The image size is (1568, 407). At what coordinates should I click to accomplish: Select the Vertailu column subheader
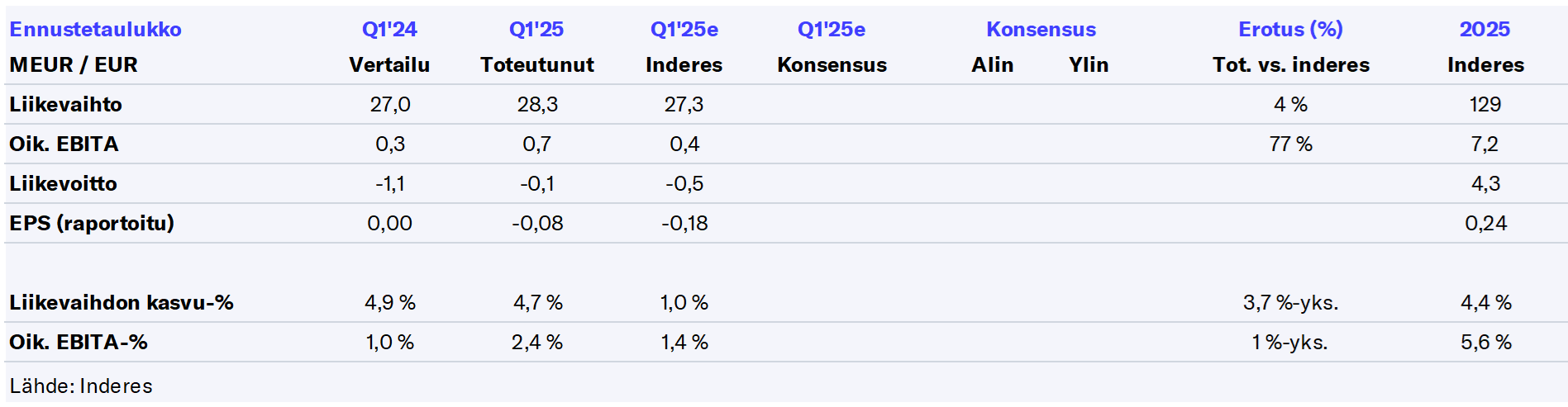389,65
